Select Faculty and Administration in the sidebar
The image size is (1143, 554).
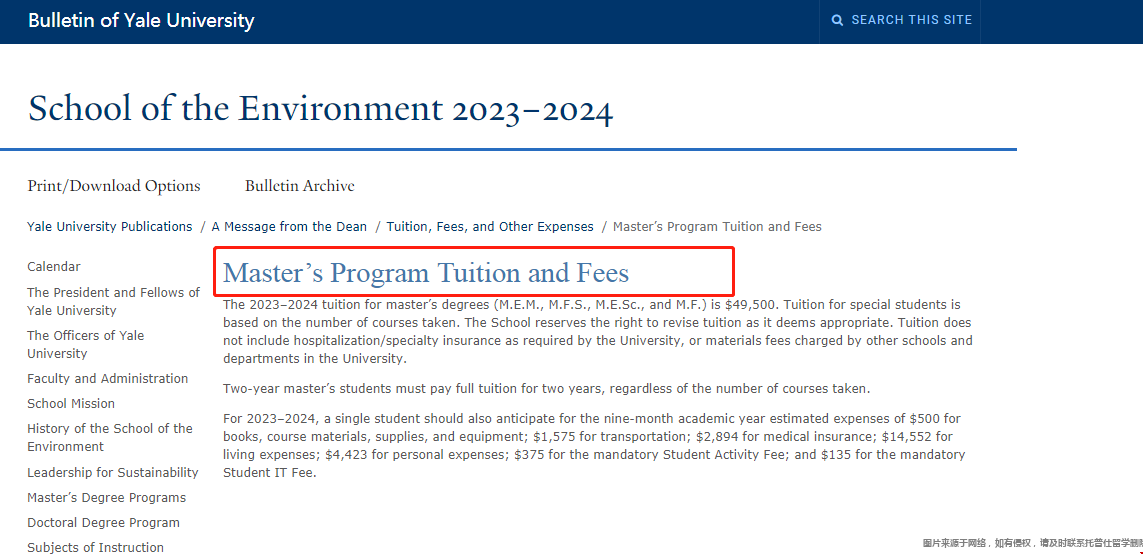coord(107,378)
